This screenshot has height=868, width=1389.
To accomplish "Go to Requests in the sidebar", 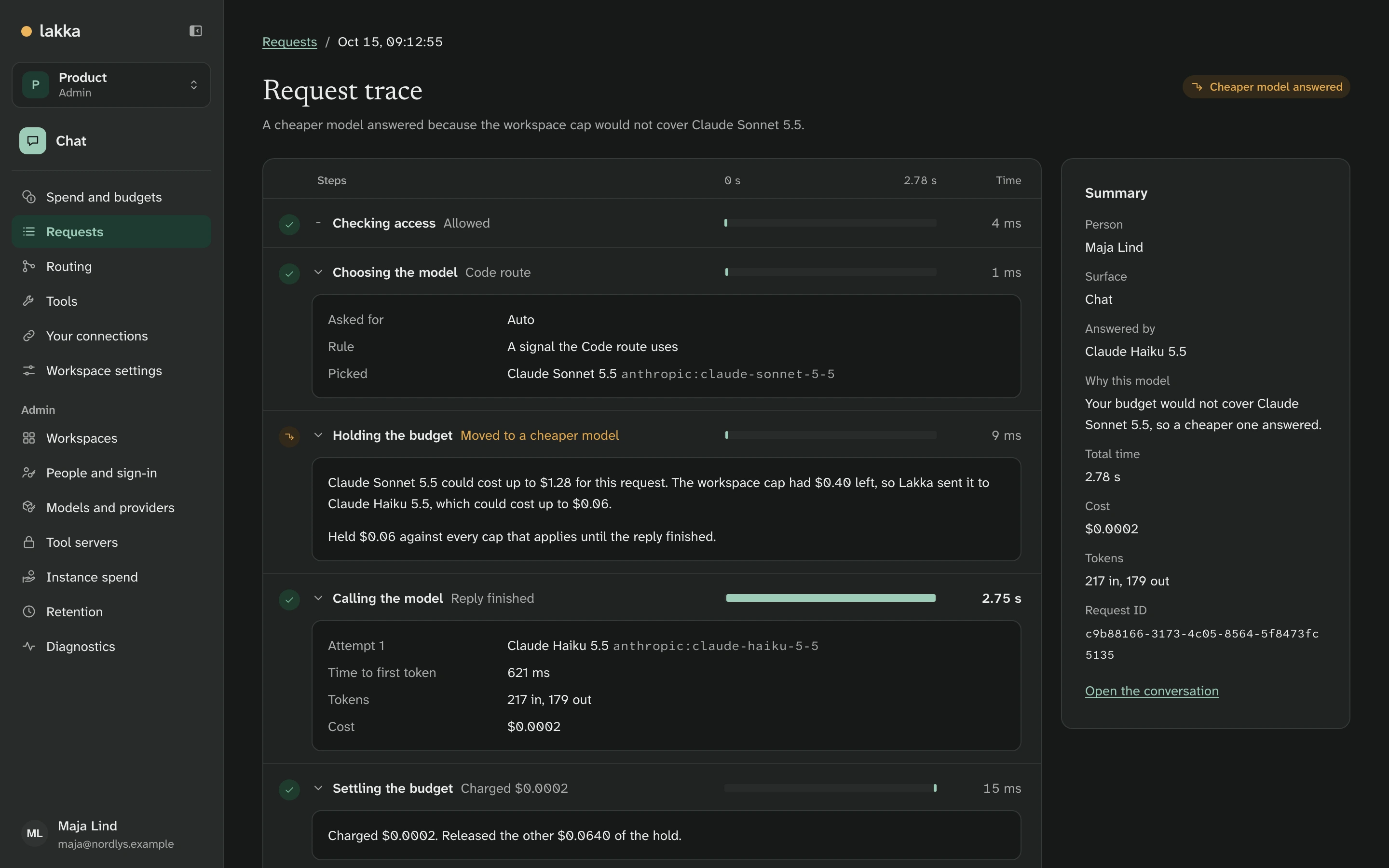I will [111, 232].
